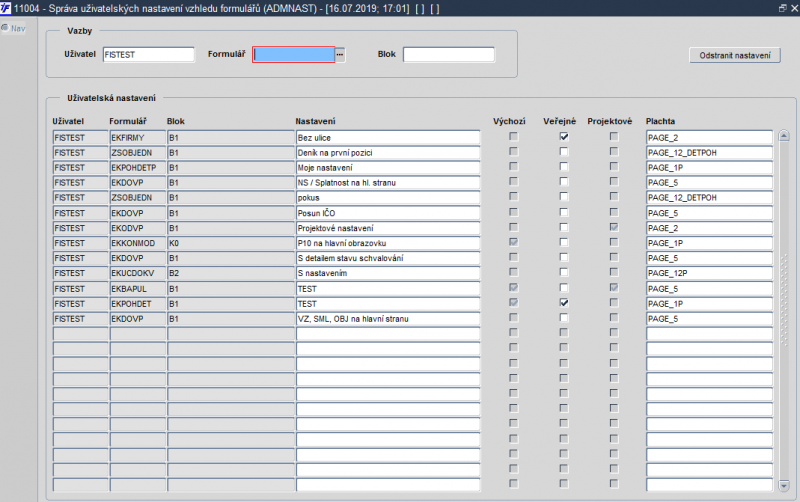Check Veřejné for the EKKONMOD row
Image resolution: width=800 pixels, height=502 pixels.
coord(564,242)
